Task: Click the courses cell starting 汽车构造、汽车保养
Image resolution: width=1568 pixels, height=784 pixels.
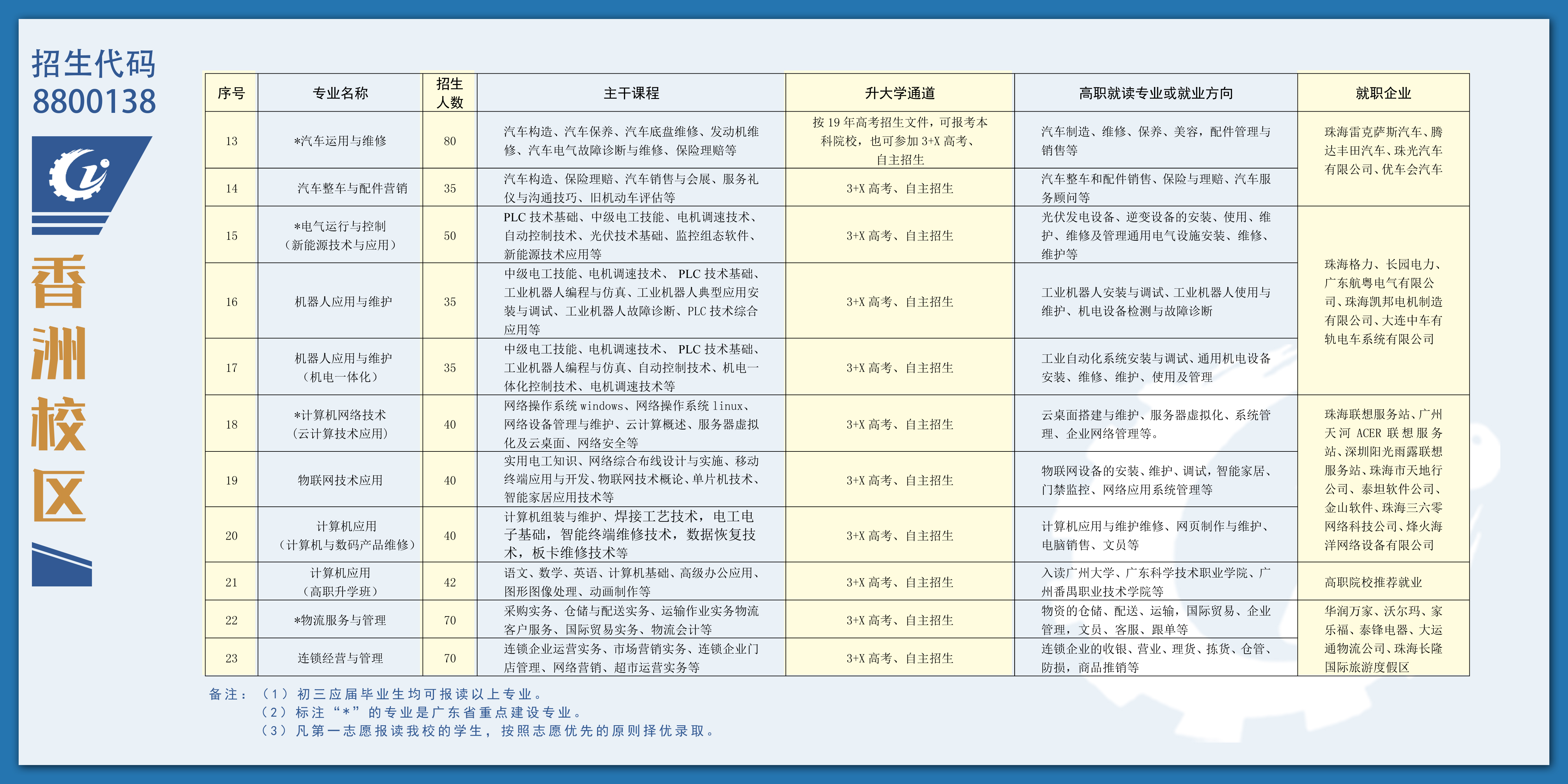Action: pyautogui.click(x=631, y=141)
